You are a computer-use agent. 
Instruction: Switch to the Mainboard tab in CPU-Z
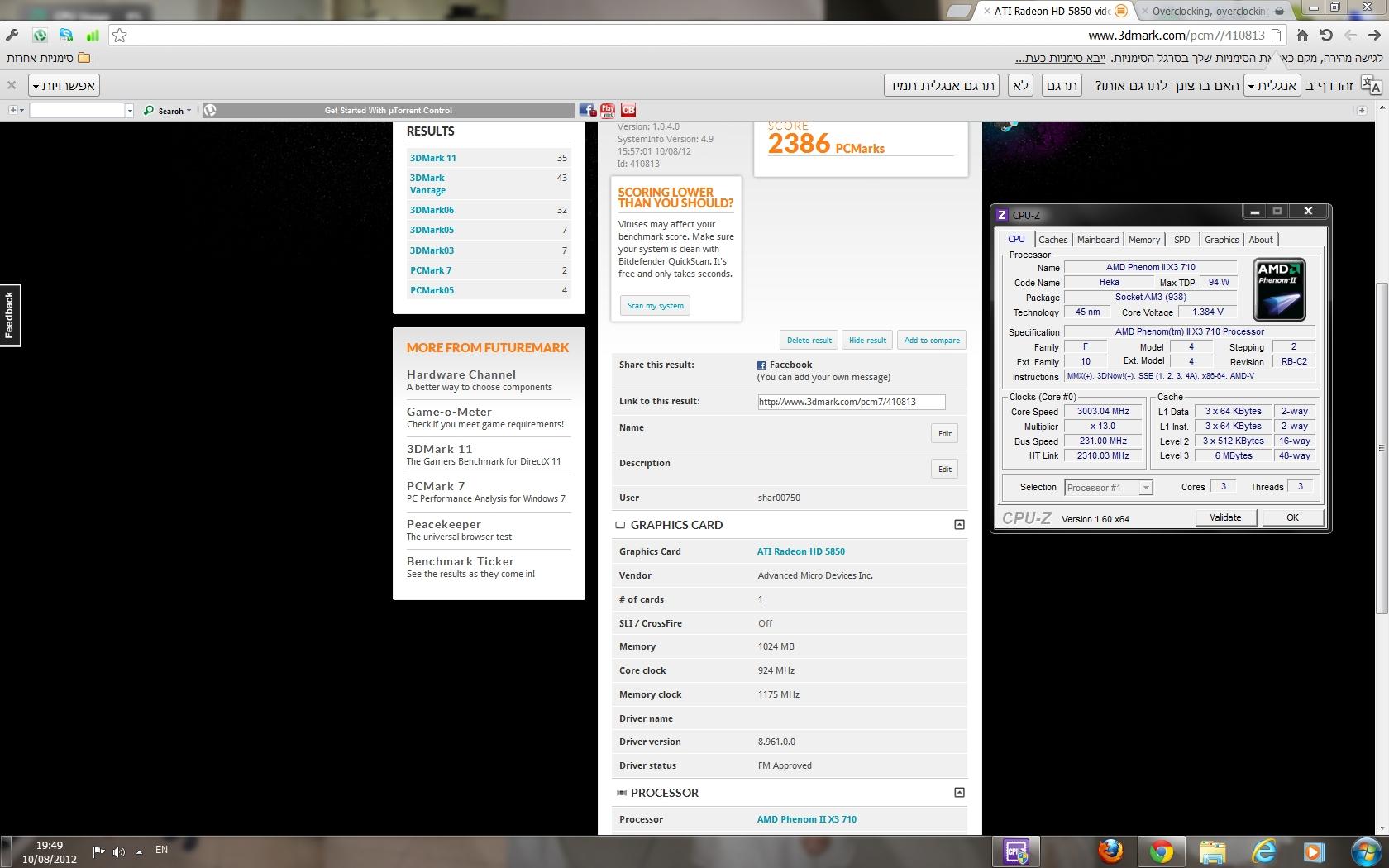click(x=1097, y=240)
